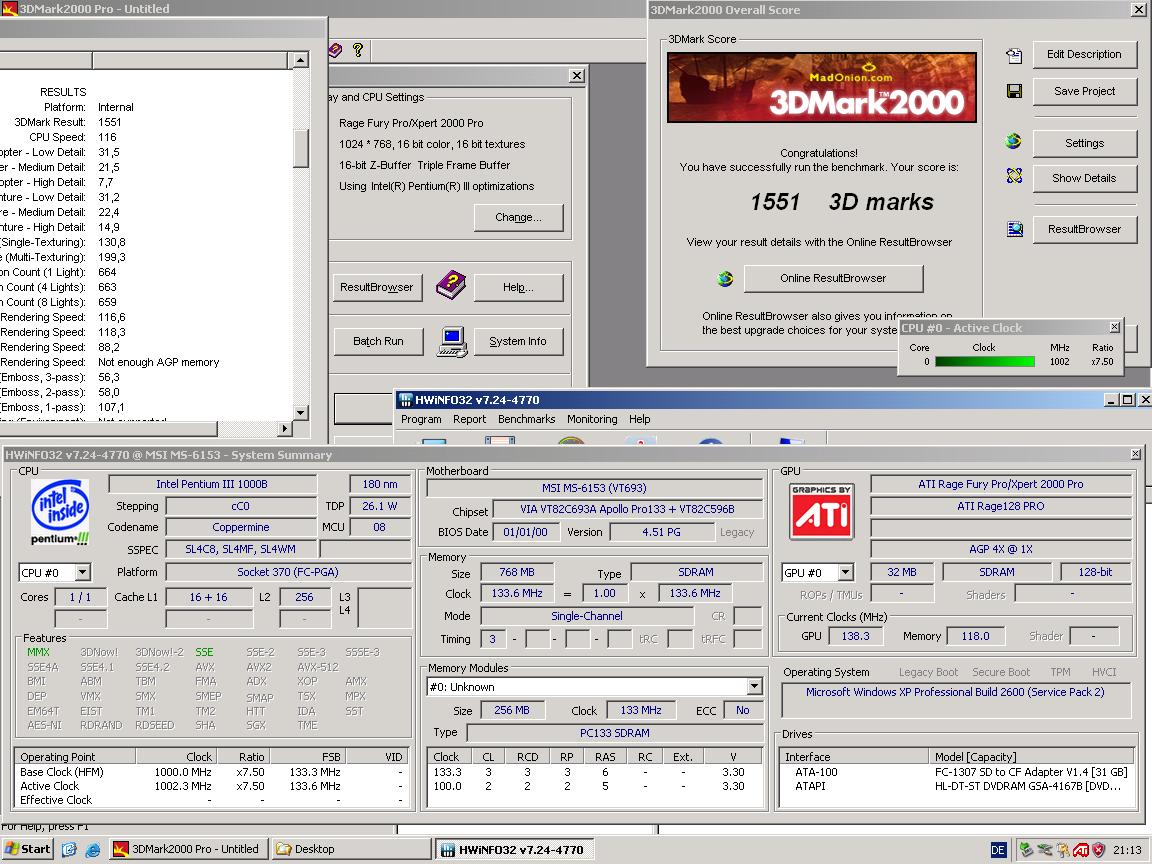The image size is (1152, 864).
Task: Click the motherboard field 'MSI MS-6153 (VT693)'
Action: point(594,488)
